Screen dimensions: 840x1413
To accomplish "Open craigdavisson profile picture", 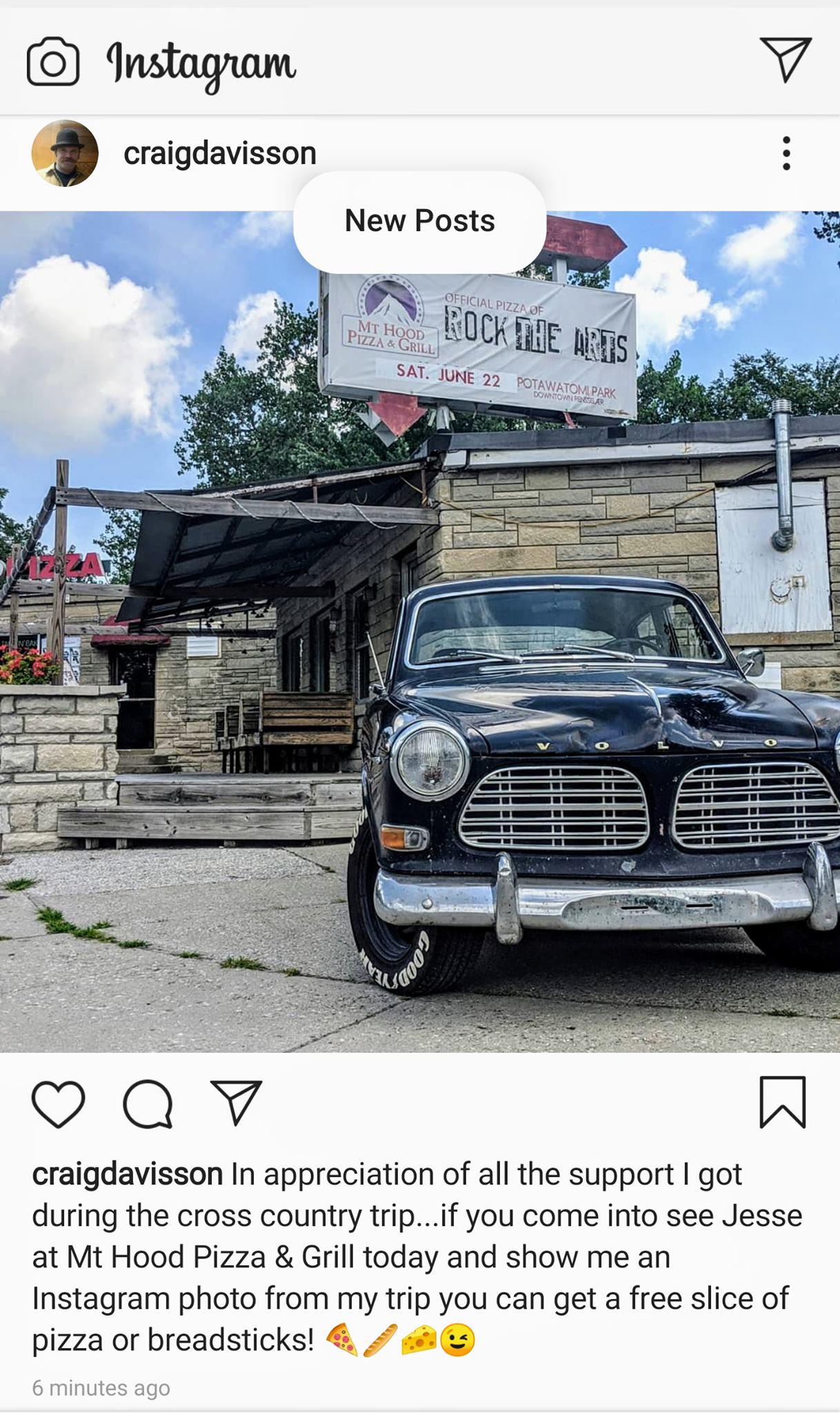I will click(65, 153).
